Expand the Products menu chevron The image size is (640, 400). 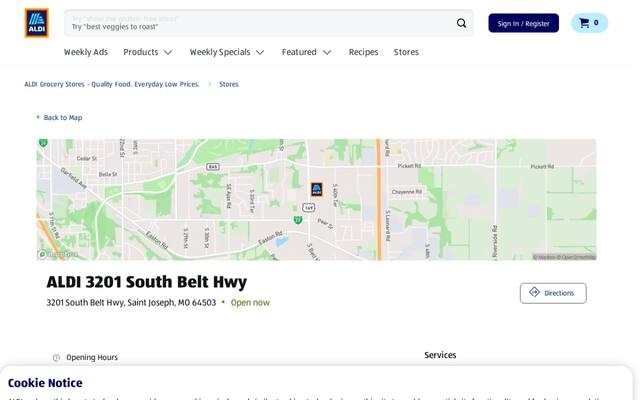click(168, 52)
